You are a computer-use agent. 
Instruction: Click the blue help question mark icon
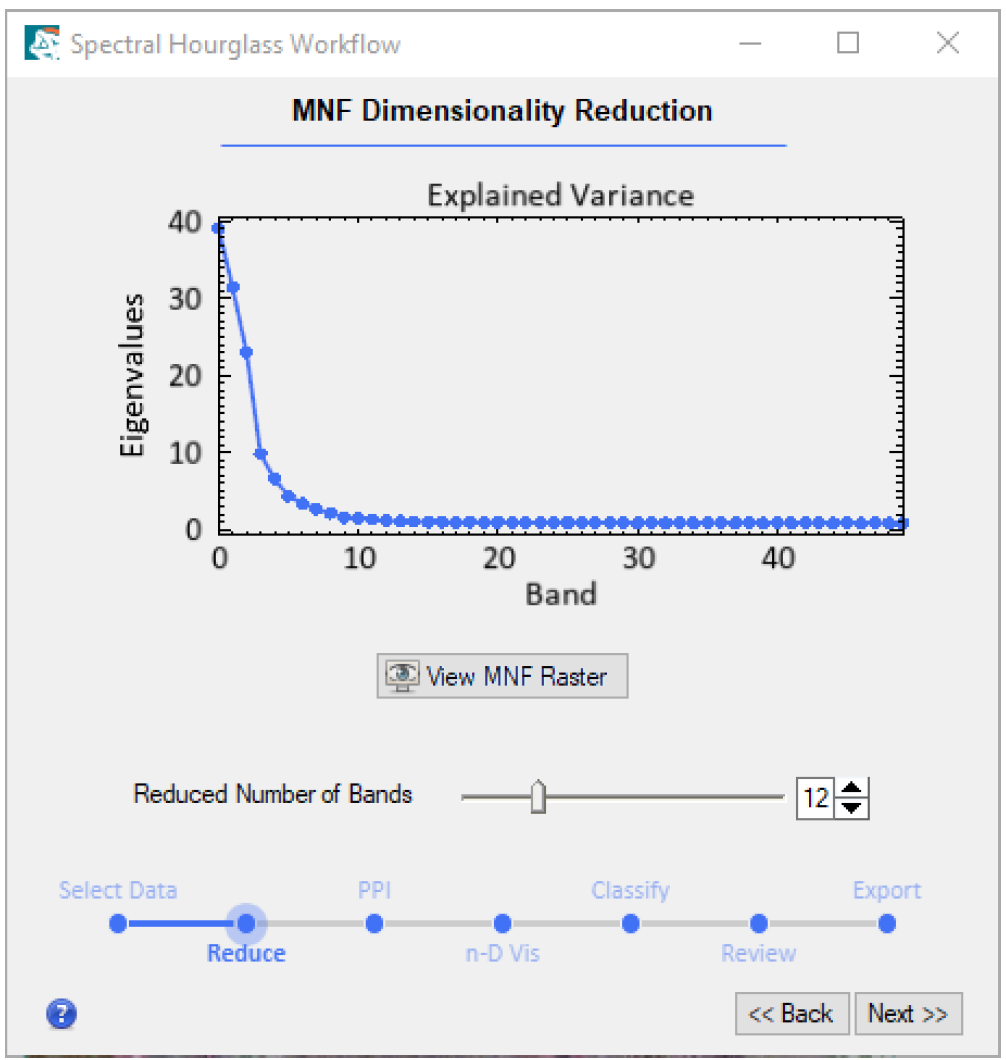click(61, 1014)
